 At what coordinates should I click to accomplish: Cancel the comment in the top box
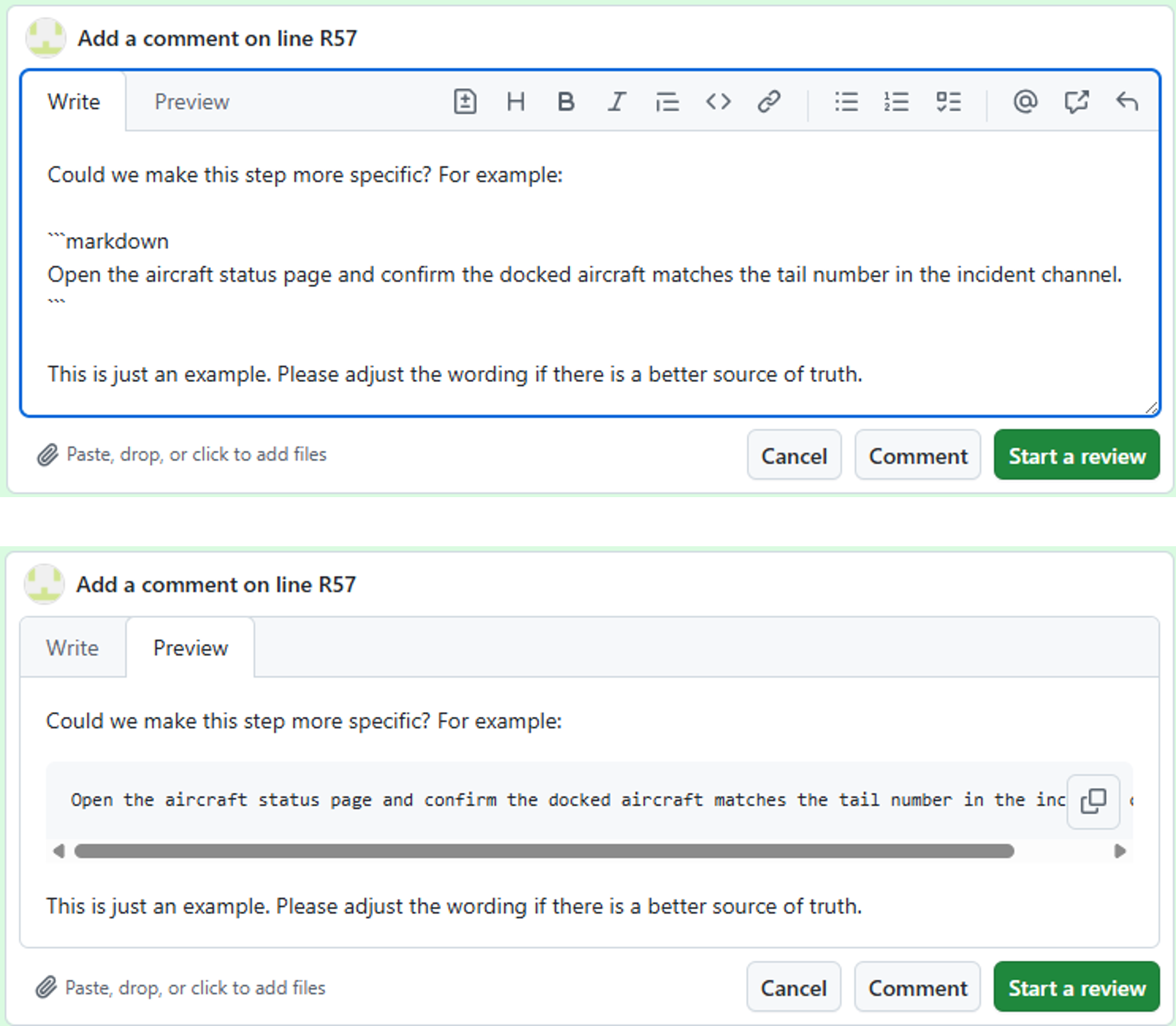[x=794, y=455]
